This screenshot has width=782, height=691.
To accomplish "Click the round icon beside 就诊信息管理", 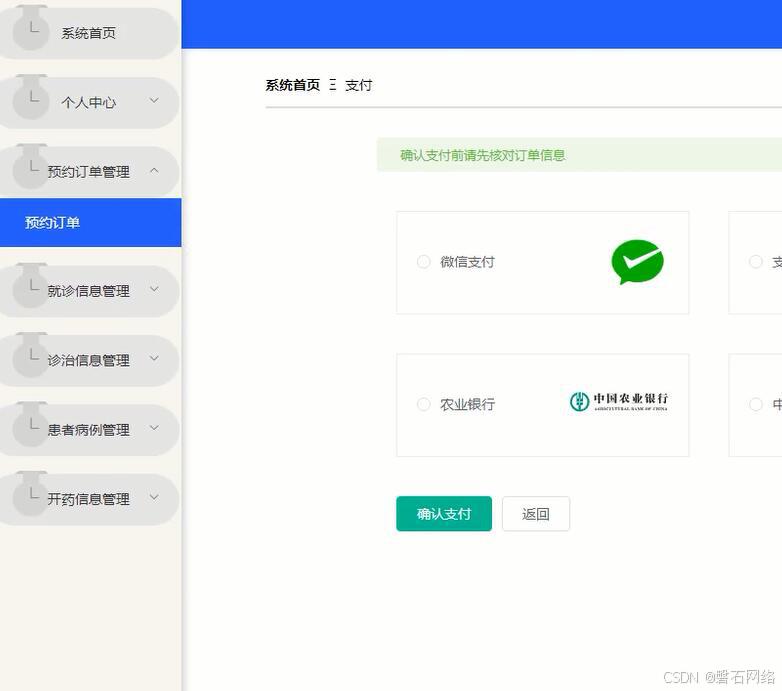I will pos(31,288).
